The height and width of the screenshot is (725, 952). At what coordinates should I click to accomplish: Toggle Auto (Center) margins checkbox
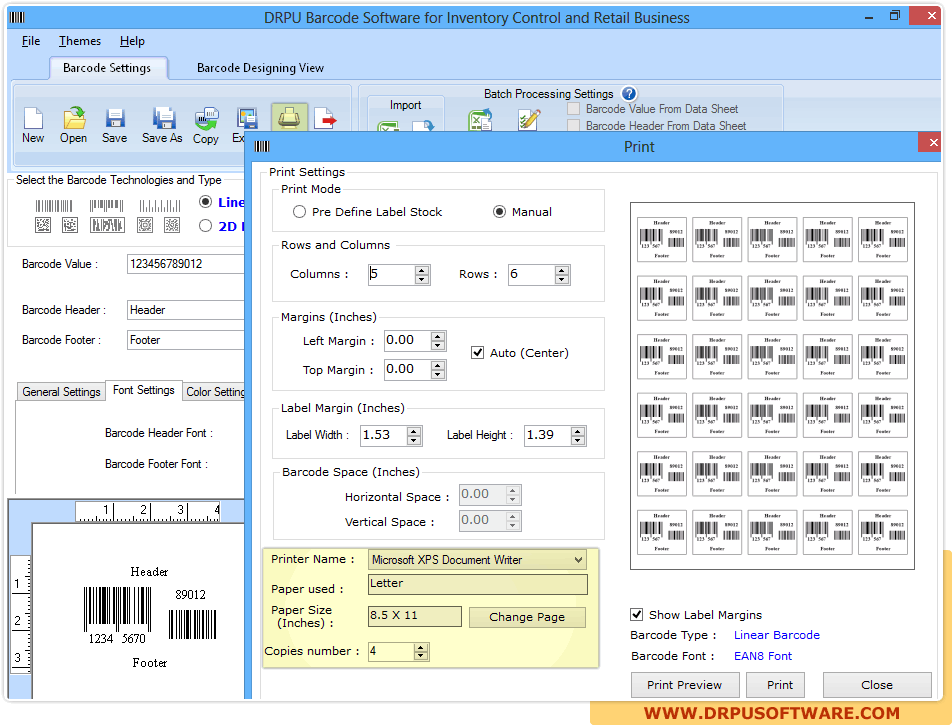click(477, 353)
